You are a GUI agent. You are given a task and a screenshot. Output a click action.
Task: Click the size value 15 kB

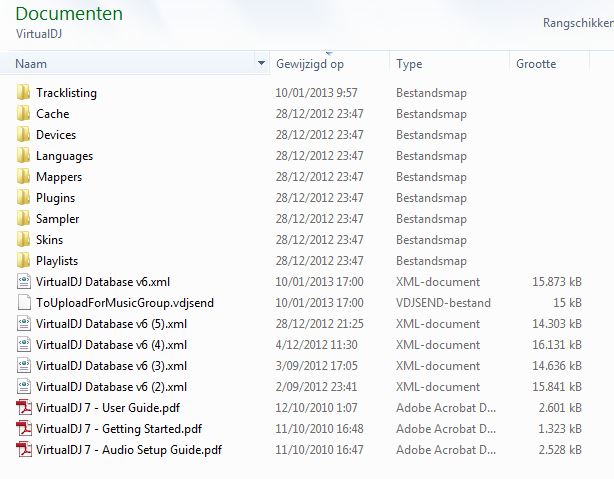(567, 303)
